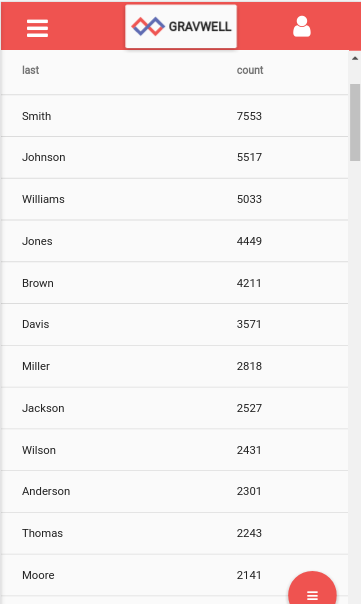This screenshot has height=604, width=361.
Task: Select the Miller row
Action: pos(175,366)
